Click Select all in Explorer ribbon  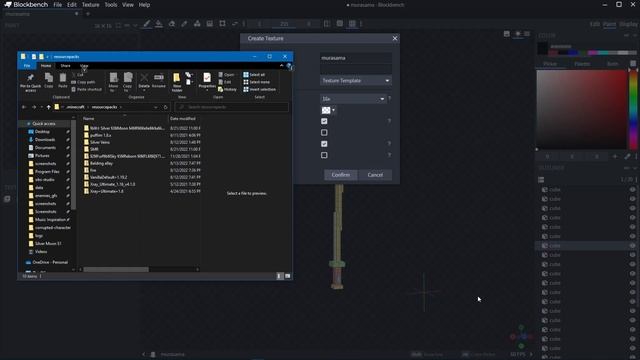[254, 75]
